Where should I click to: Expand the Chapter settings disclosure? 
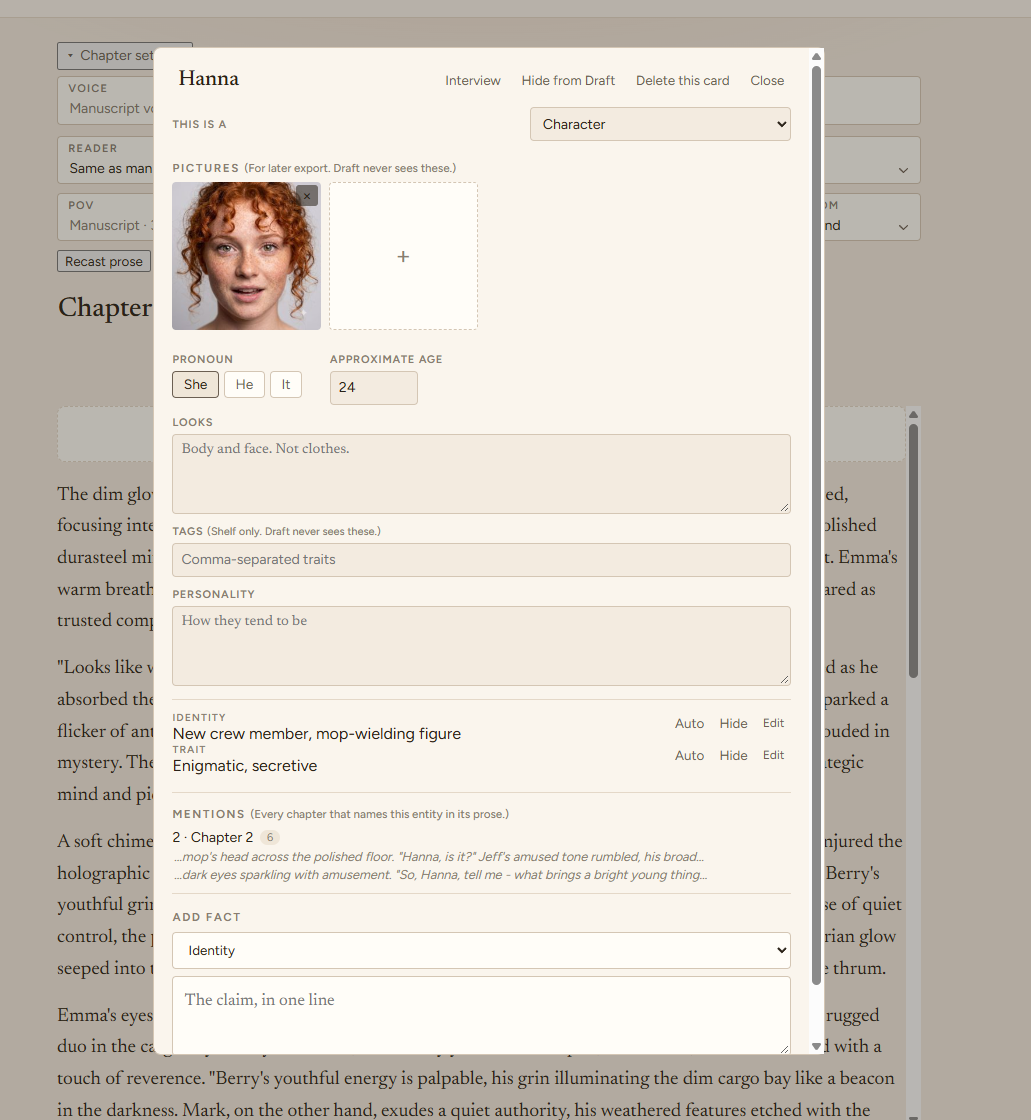[x=107, y=55]
